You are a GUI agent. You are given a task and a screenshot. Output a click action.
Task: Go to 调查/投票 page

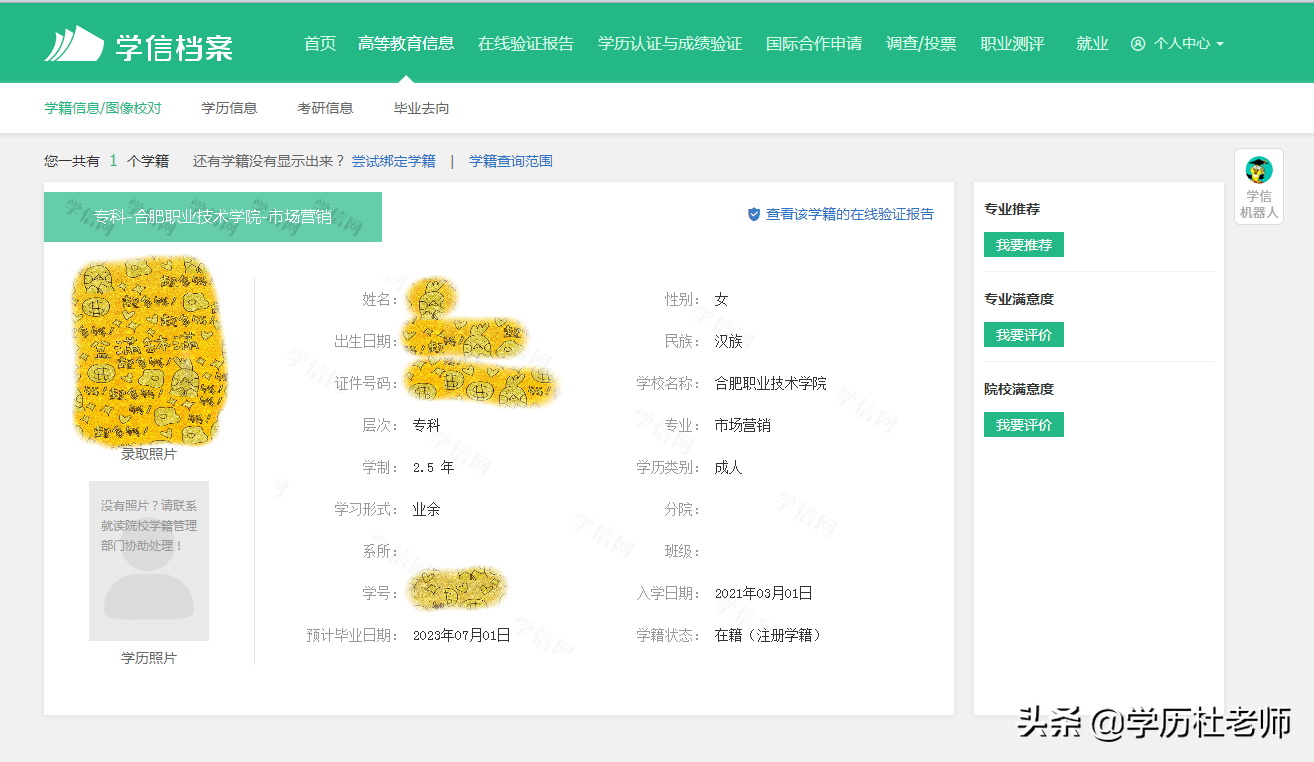click(921, 43)
